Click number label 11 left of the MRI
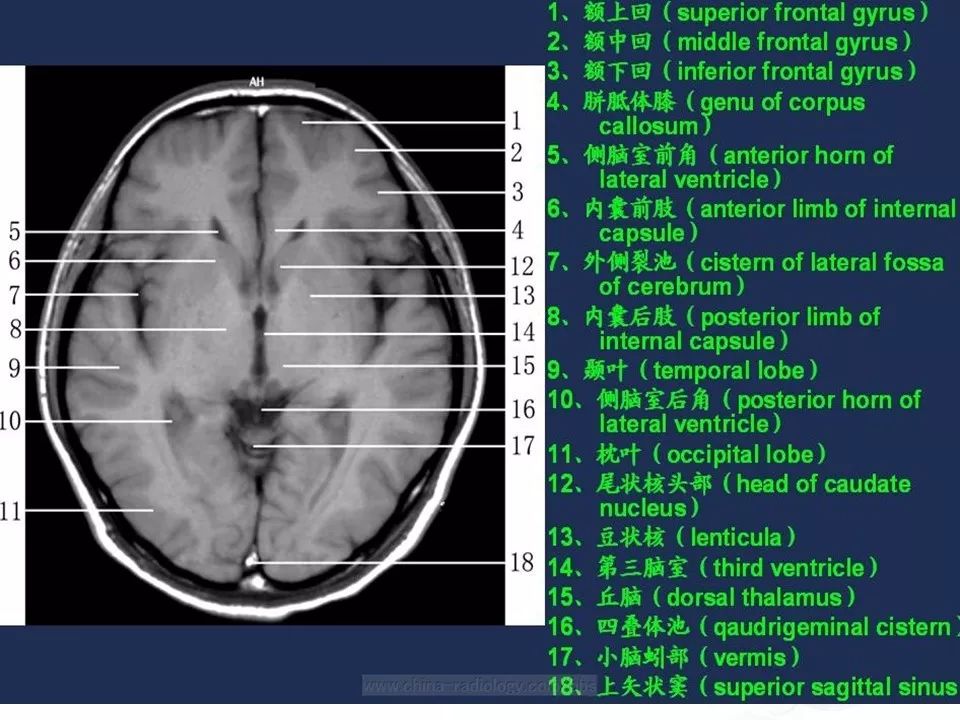960x720 pixels. 10,511
